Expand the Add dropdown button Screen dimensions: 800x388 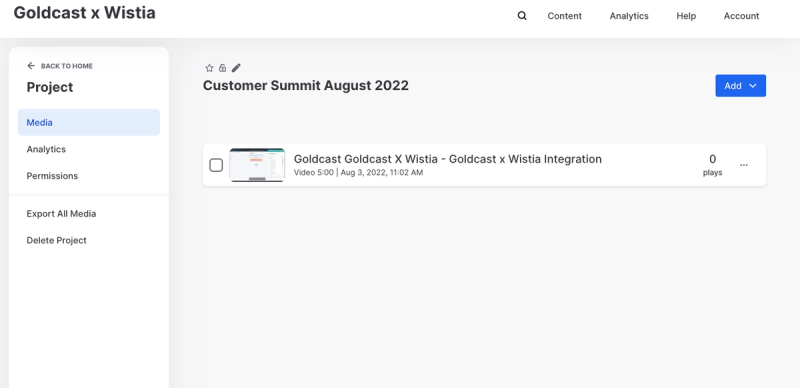(x=740, y=86)
